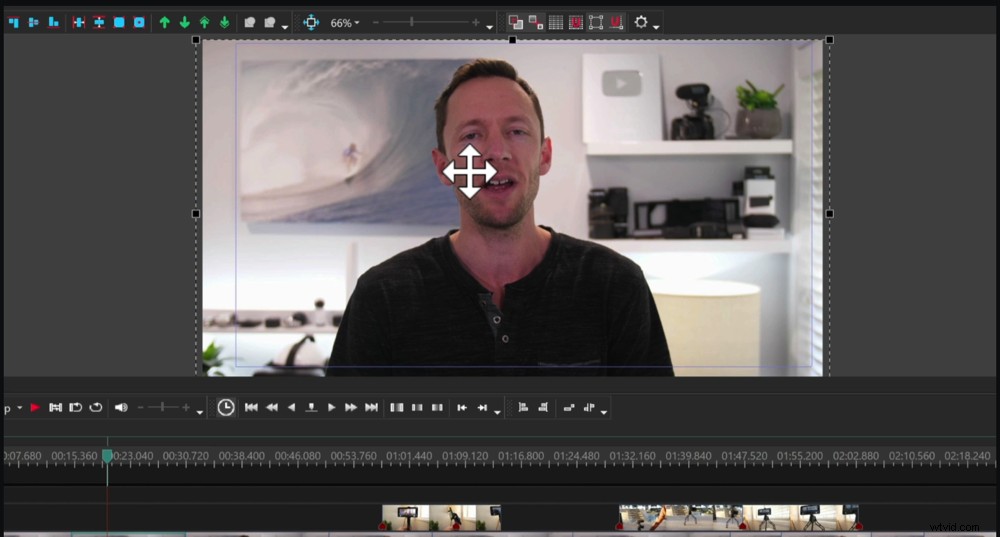Open dropdown arrow at end of timeline toolbar
The height and width of the screenshot is (537, 1000).
click(603, 412)
